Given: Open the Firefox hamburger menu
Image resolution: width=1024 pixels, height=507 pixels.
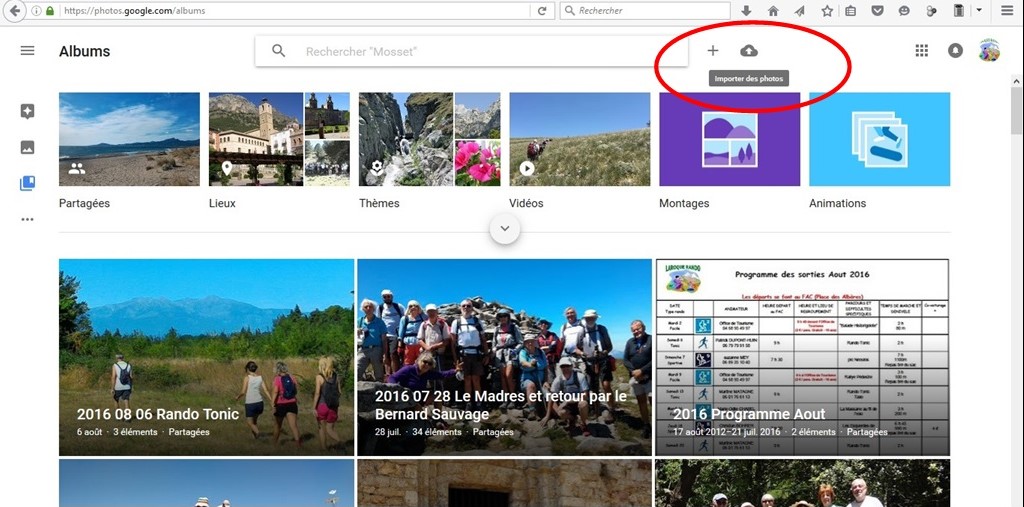Looking at the screenshot, I should pos(1006,11).
